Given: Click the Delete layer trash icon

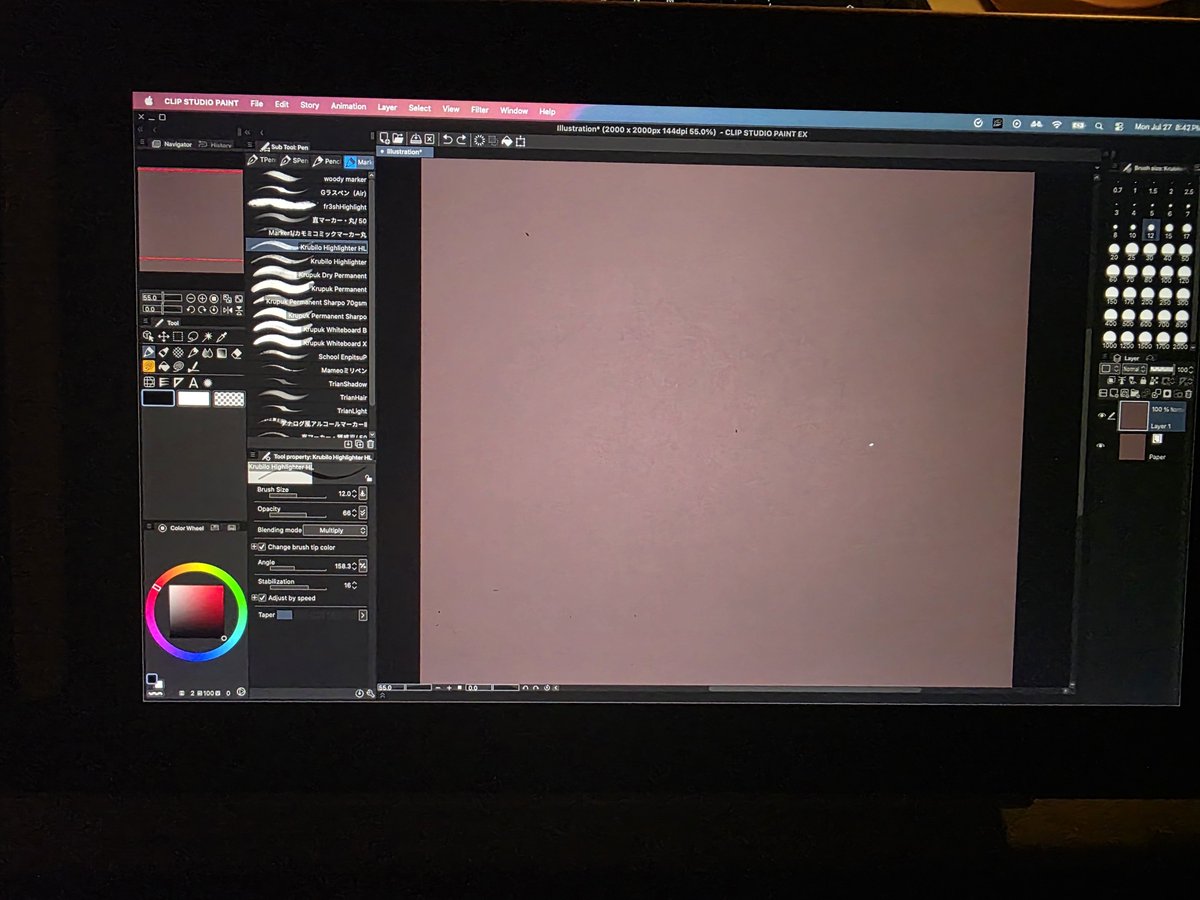Looking at the screenshot, I should (1189, 393).
